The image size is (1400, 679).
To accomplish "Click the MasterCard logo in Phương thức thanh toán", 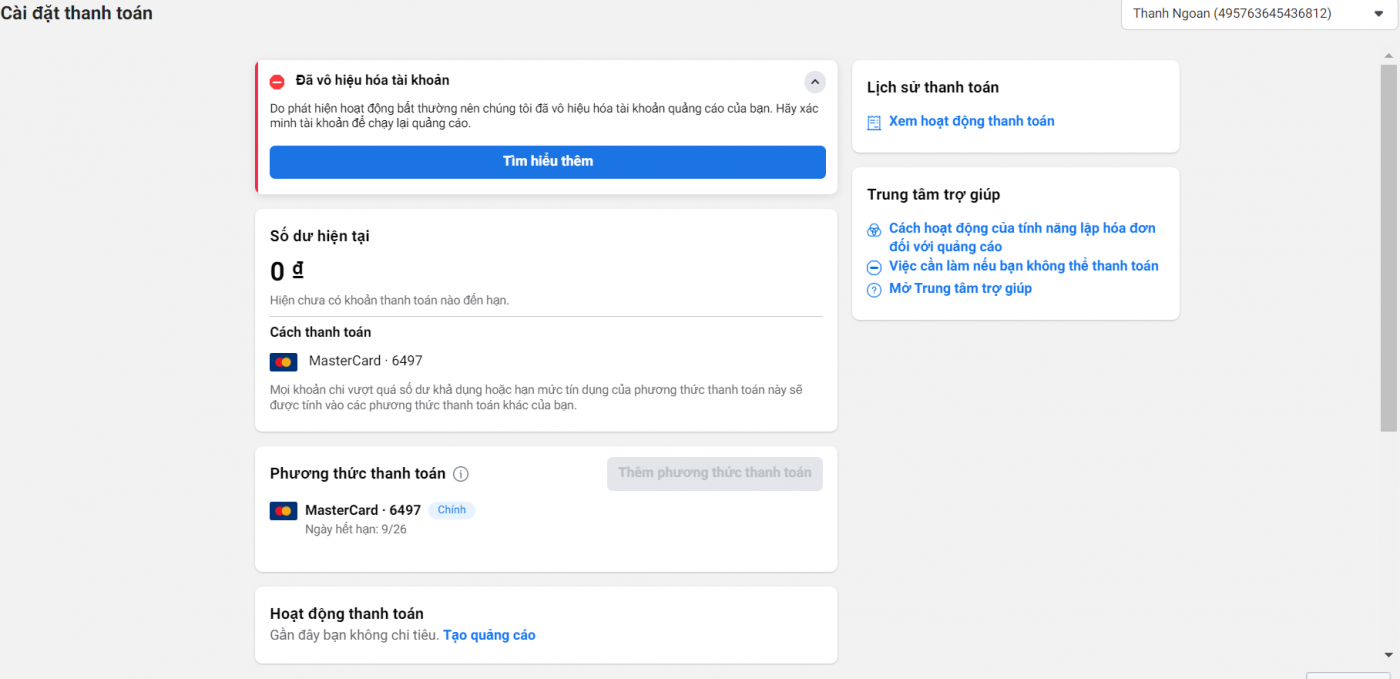I will pyautogui.click(x=283, y=511).
